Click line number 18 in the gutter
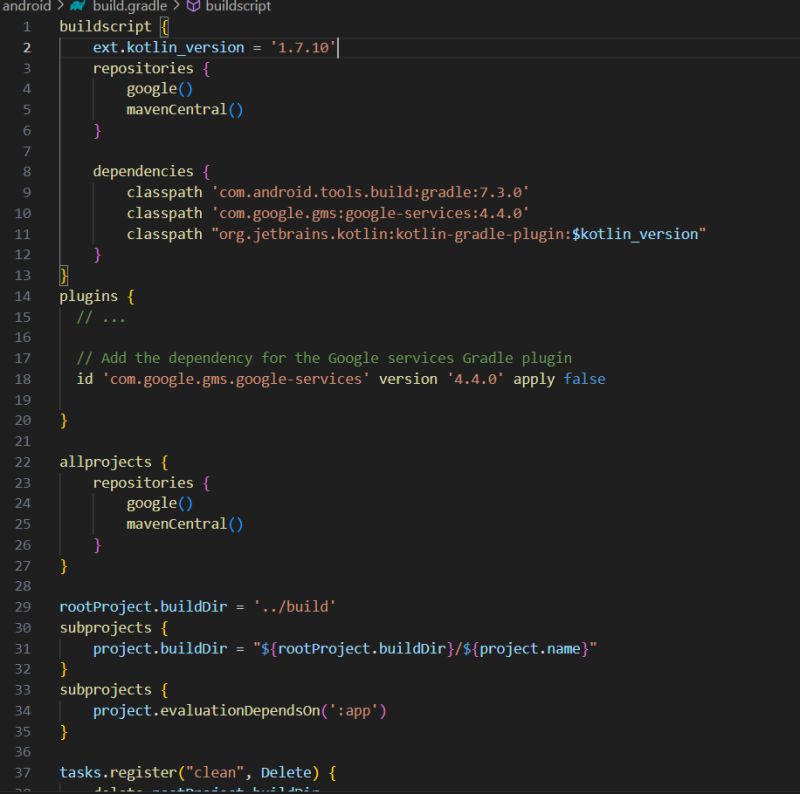 (x=22, y=380)
